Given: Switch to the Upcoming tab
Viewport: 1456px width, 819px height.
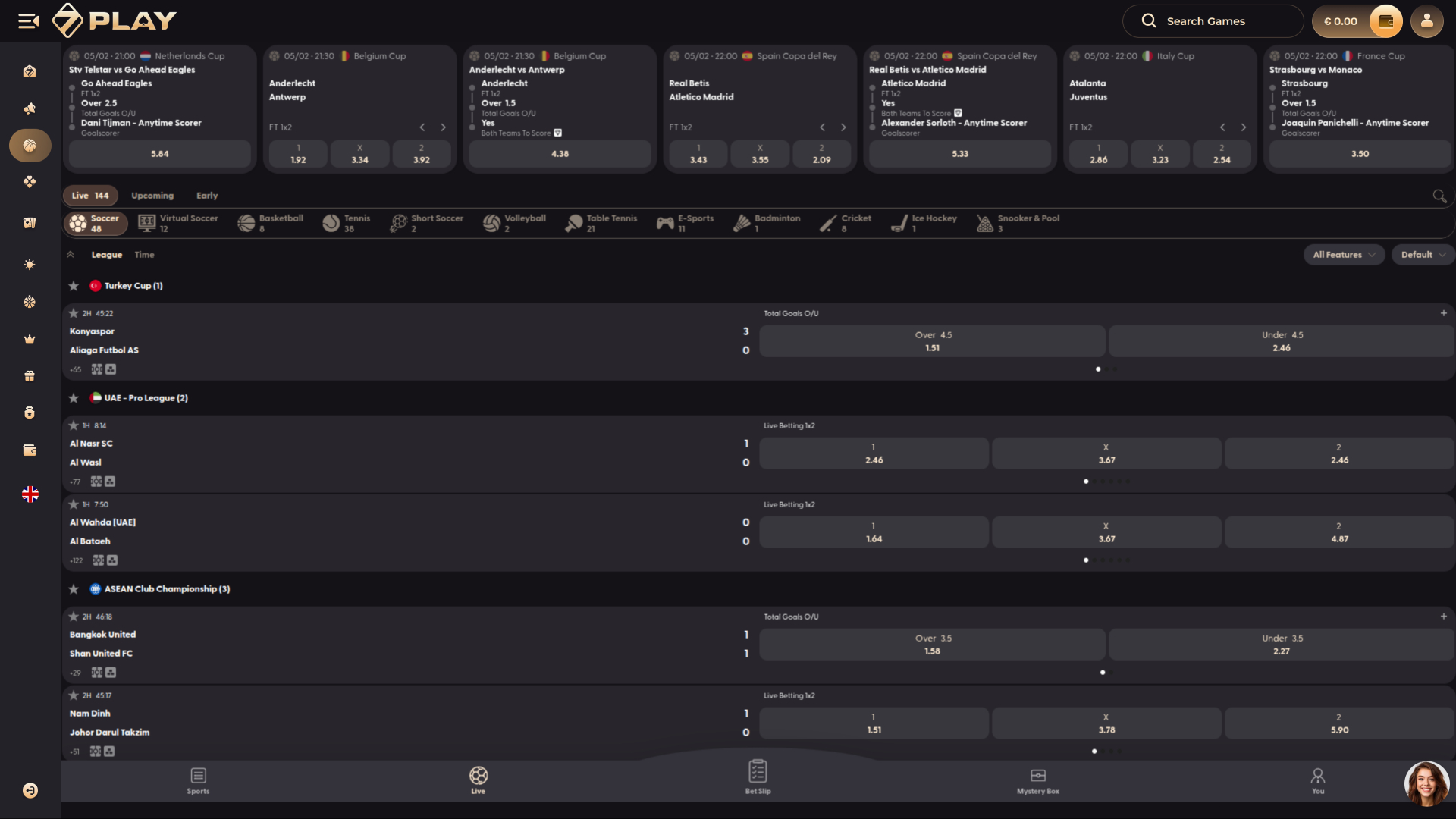Looking at the screenshot, I should point(152,196).
